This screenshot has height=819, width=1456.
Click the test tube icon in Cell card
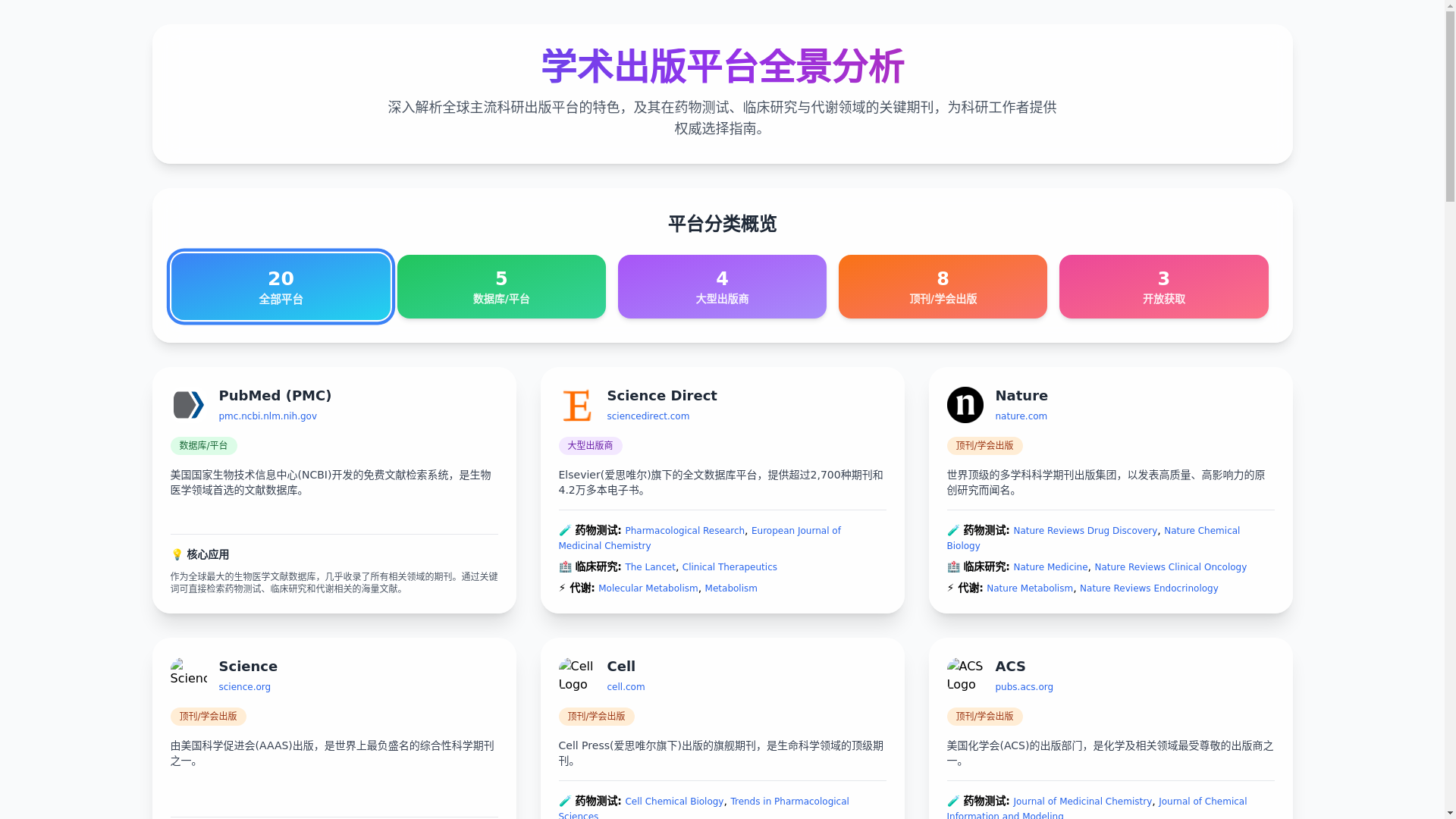click(x=565, y=802)
